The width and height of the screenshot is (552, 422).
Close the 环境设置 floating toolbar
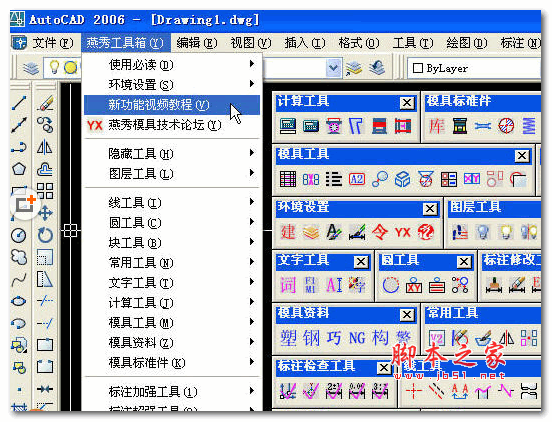[x=430, y=209]
